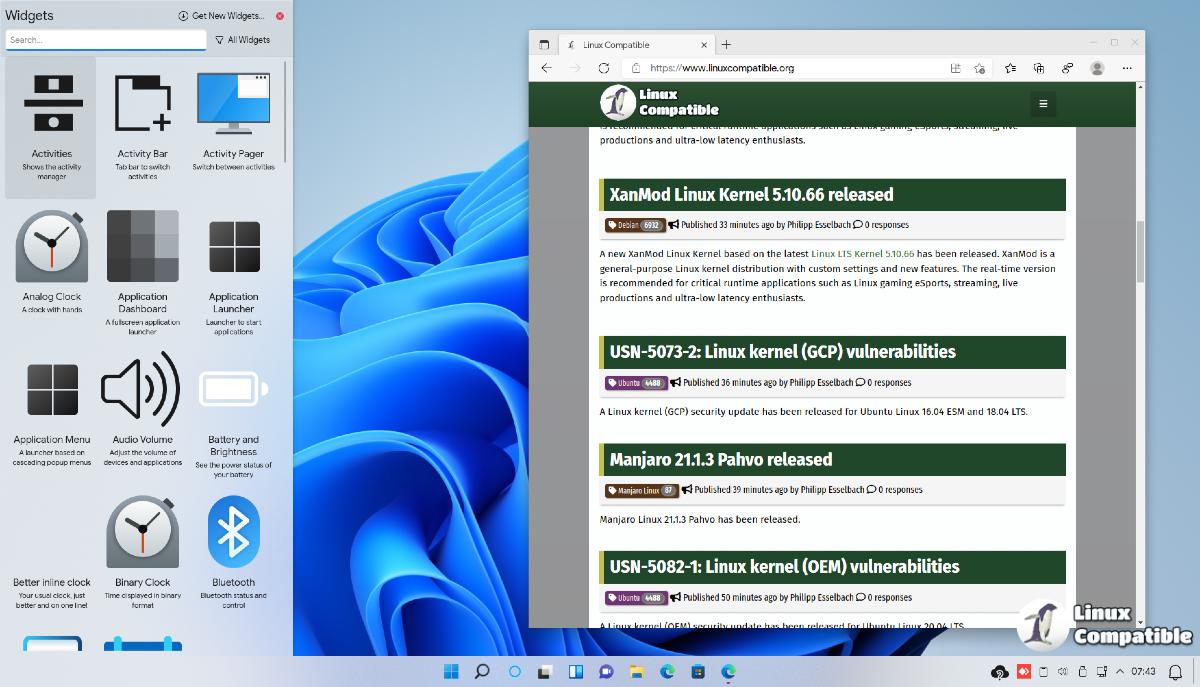Refresh the browser page
Viewport: 1200px width, 687px height.
coord(604,68)
